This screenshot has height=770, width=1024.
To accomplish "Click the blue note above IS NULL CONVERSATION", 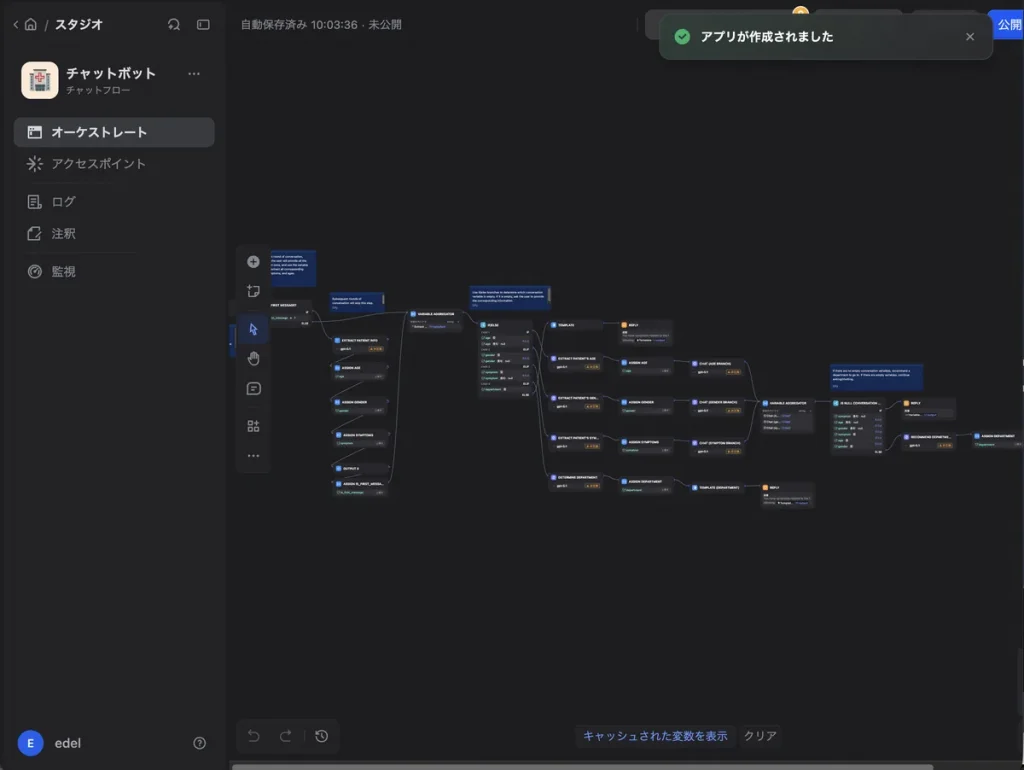I will click(x=876, y=378).
